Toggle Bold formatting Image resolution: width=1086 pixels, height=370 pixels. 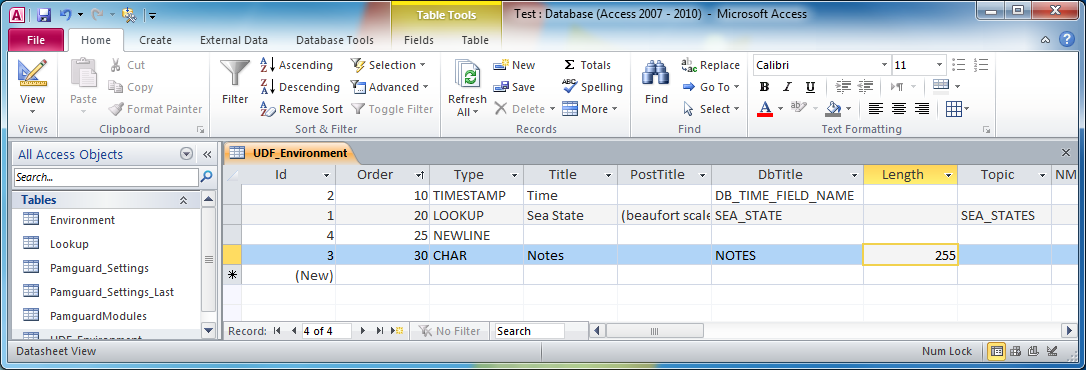click(765, 87)
